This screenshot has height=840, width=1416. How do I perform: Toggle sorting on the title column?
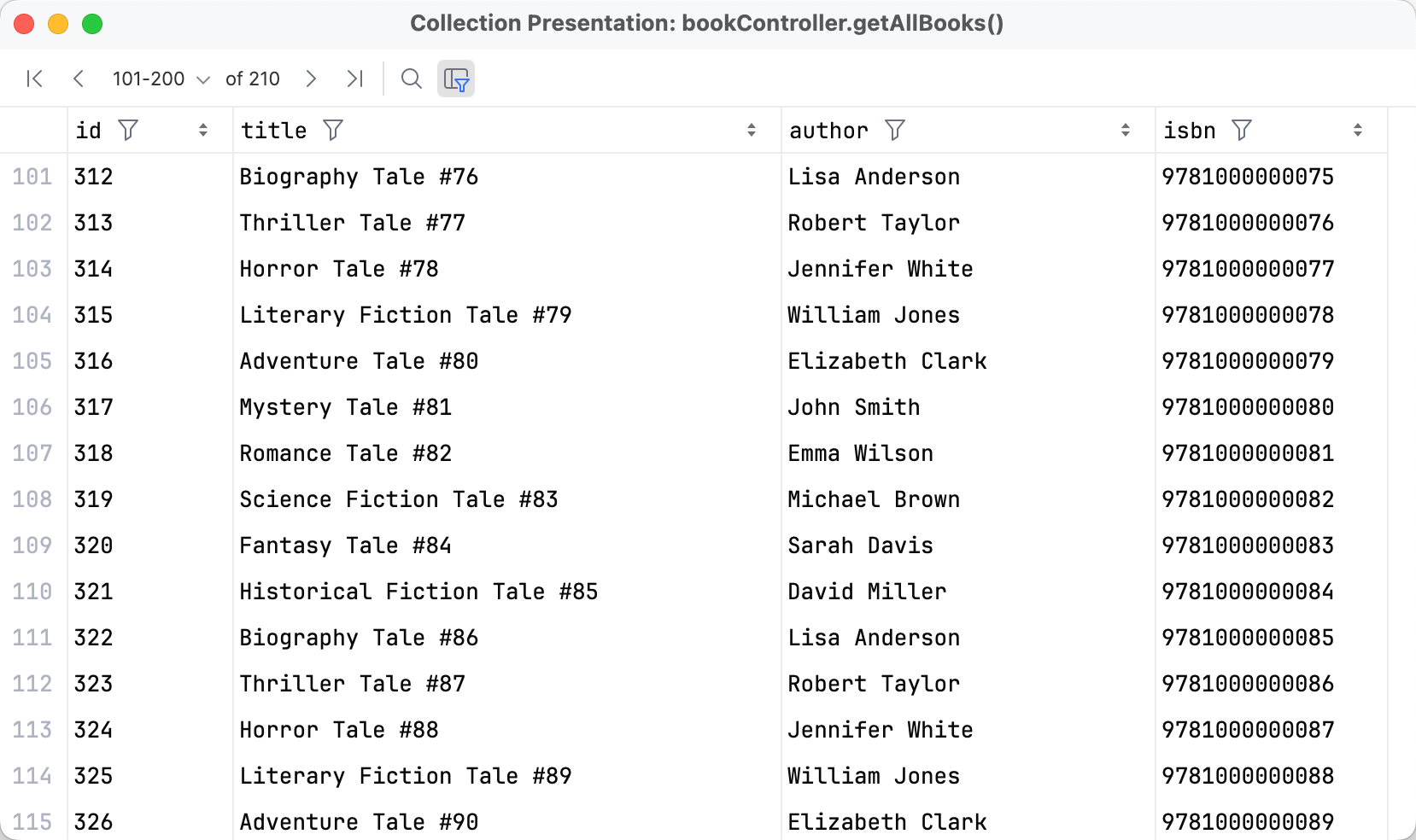coord(752,130)
